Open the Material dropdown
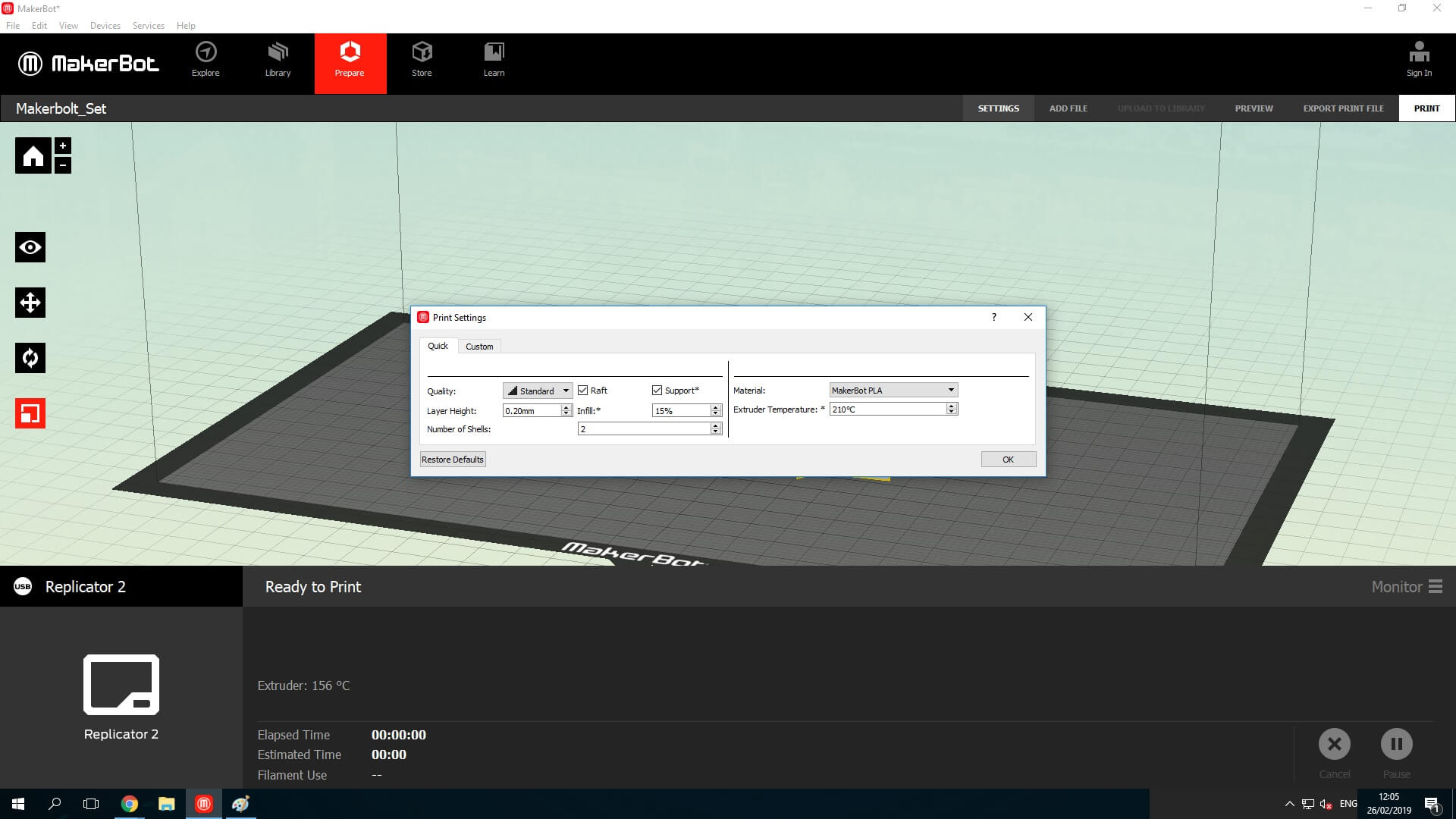Image resolution: width=1456 pixels, height=819 pixels. pyautogui.click(x=893, y=390)
